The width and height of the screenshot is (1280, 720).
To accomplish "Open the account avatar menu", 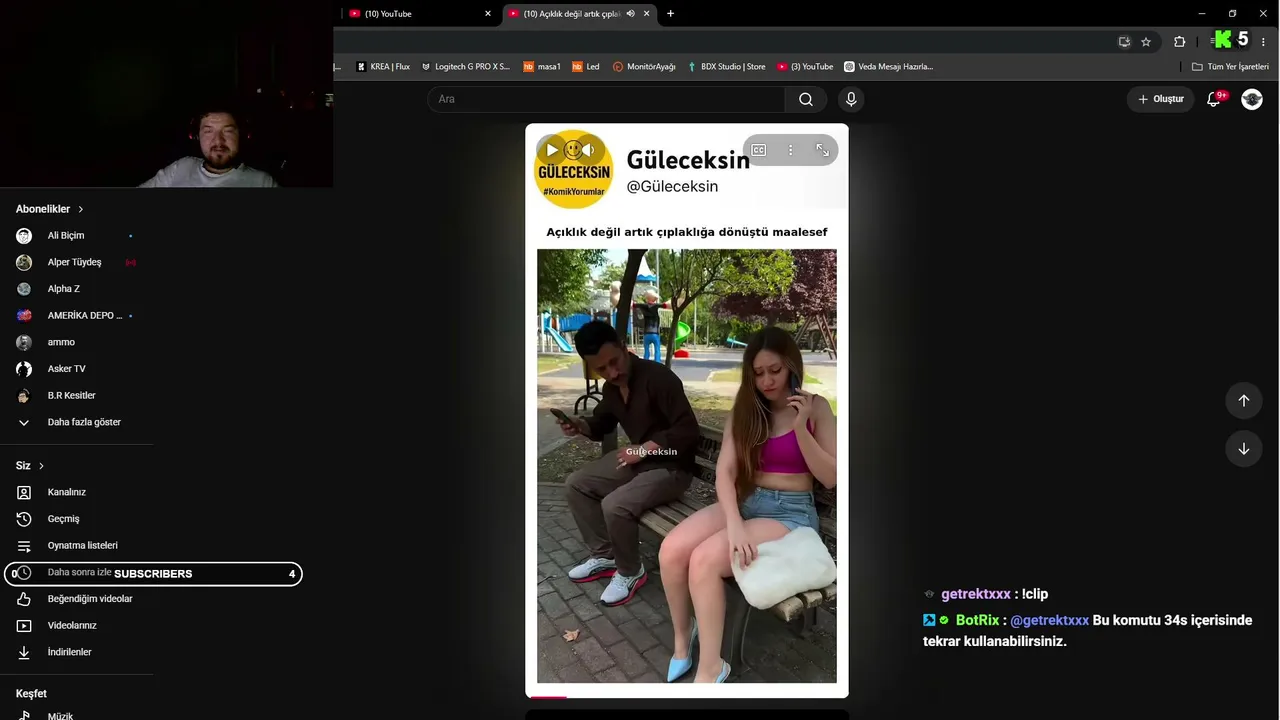I will (x=1252, y=99).
